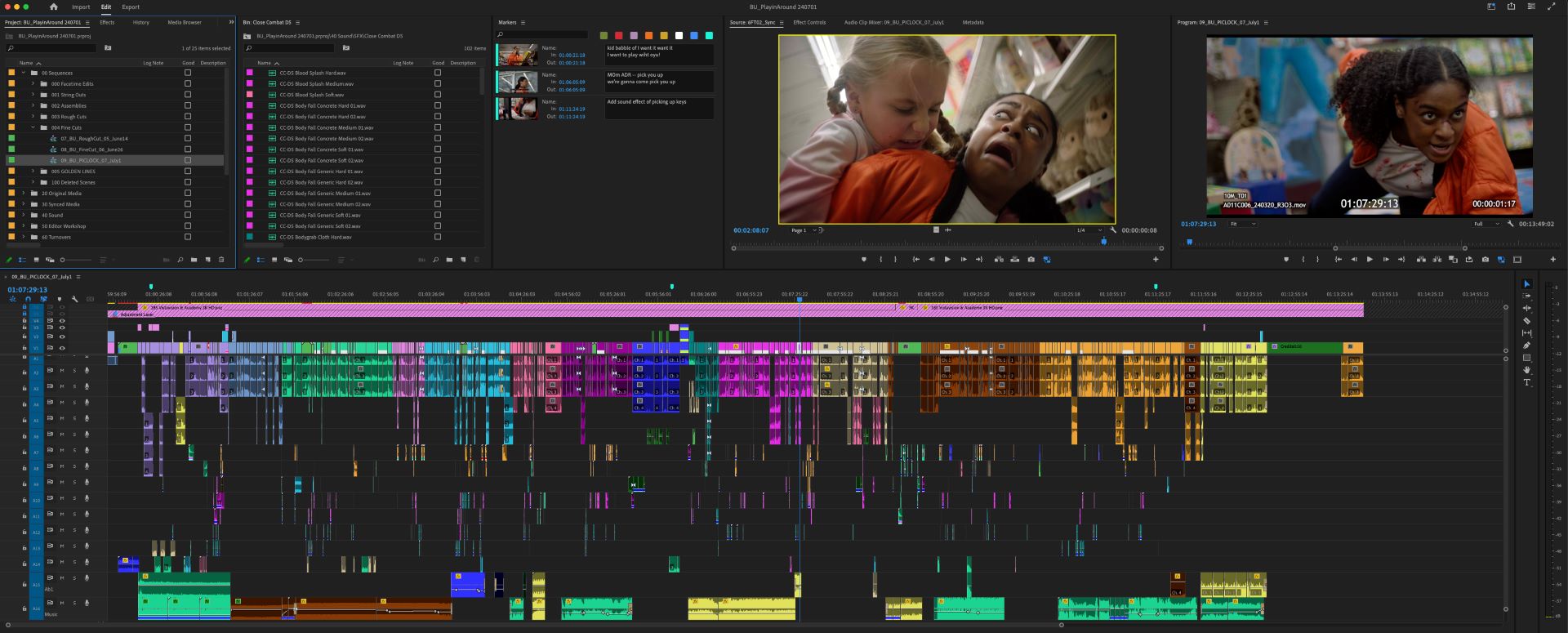
Task: Expand the 40 Sound bin
Action: (23, 215)
